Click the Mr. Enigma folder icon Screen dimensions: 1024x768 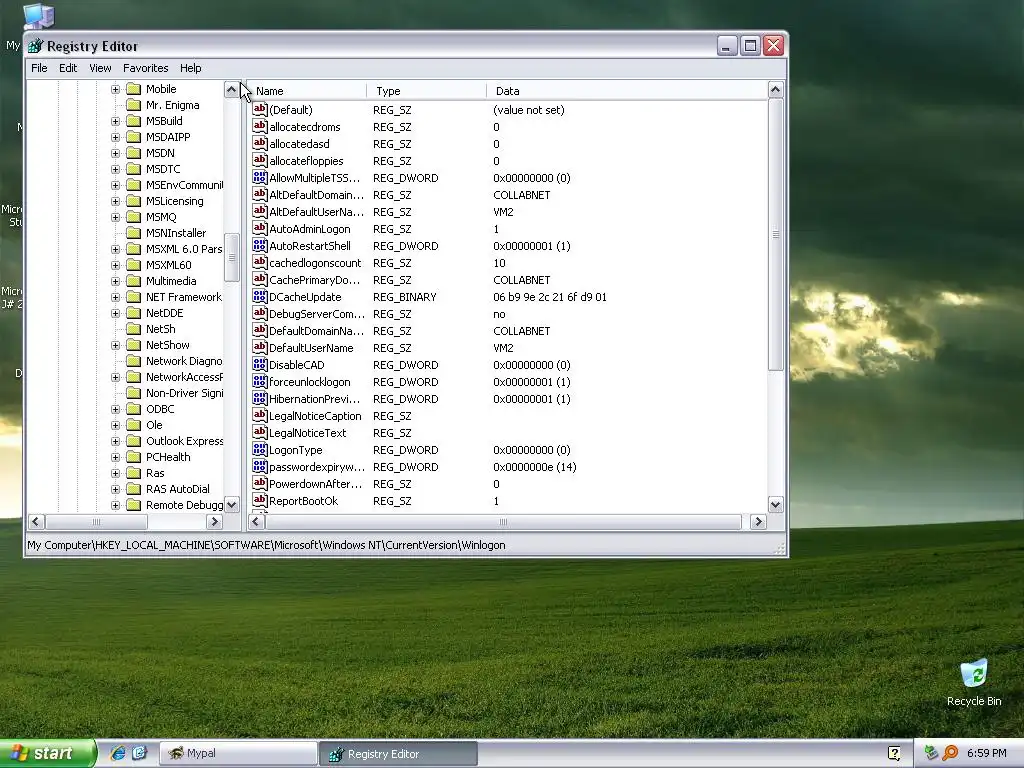point(133,104)
